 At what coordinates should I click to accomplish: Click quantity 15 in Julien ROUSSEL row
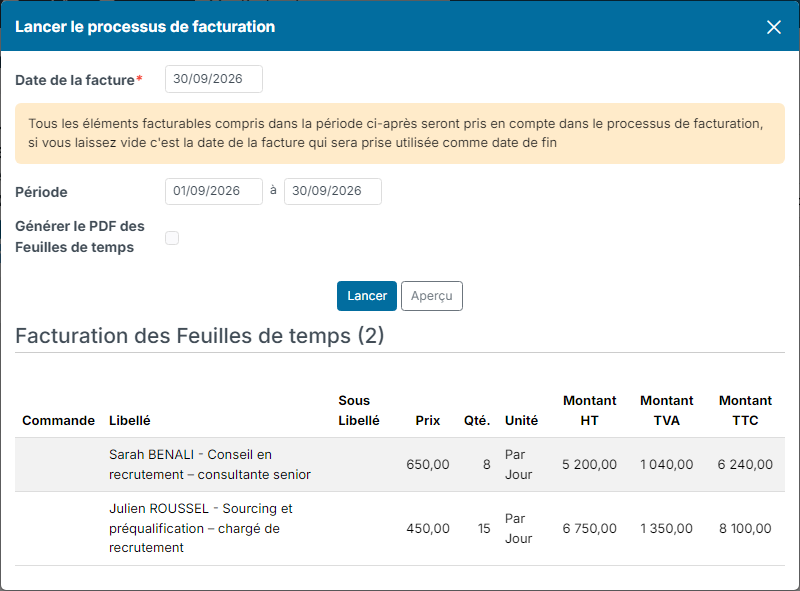(484, 528)
